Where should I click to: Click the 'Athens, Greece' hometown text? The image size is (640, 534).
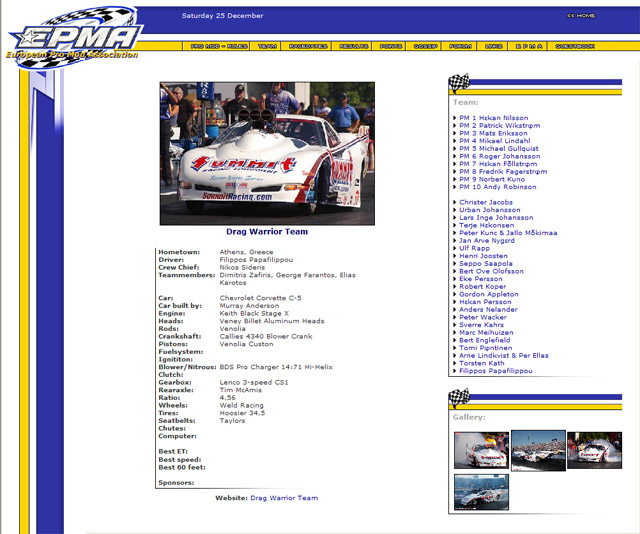tap(246, 252)
